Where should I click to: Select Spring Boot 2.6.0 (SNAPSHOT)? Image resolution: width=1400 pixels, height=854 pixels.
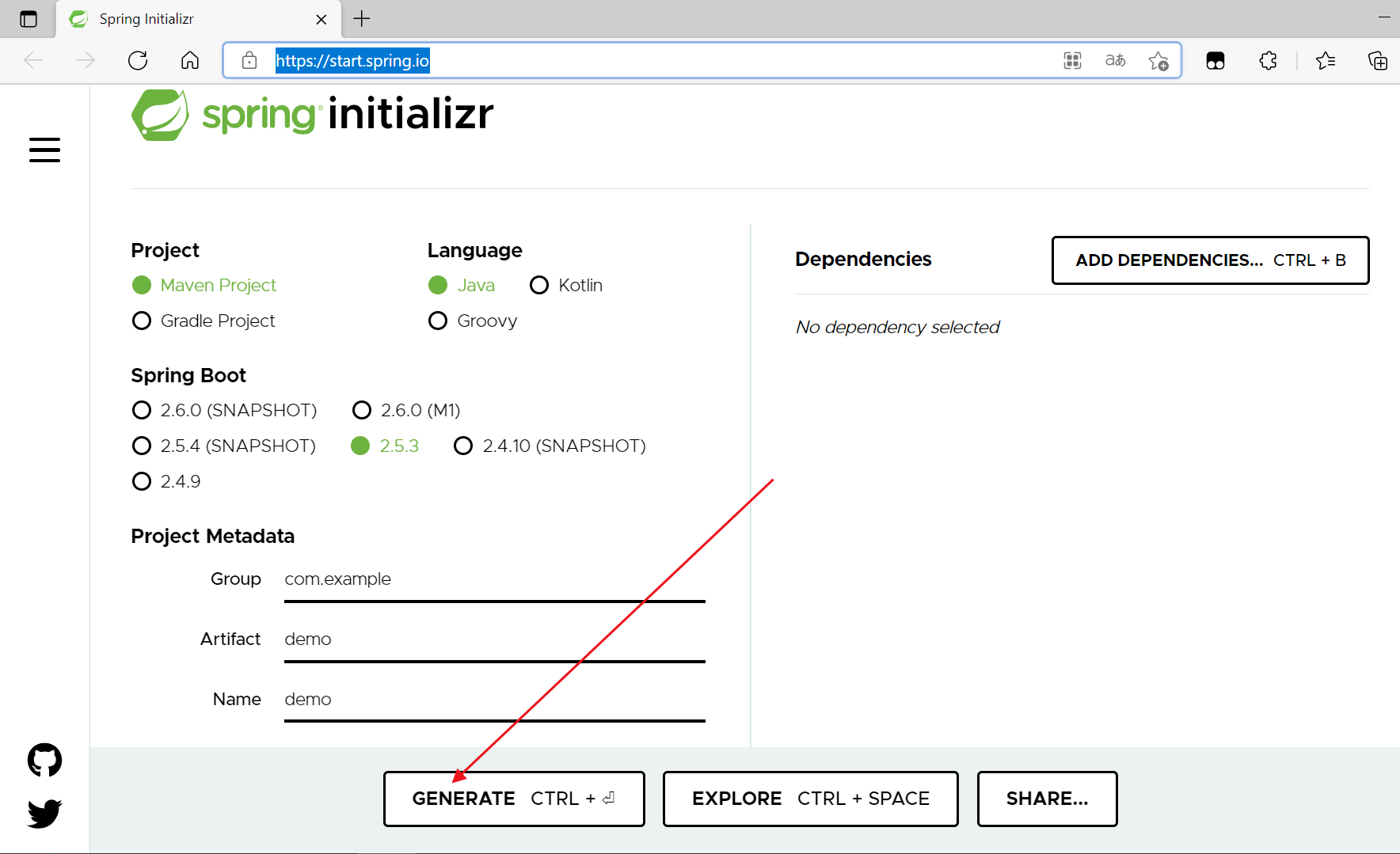pyautogui.click(x=224, y=410)
